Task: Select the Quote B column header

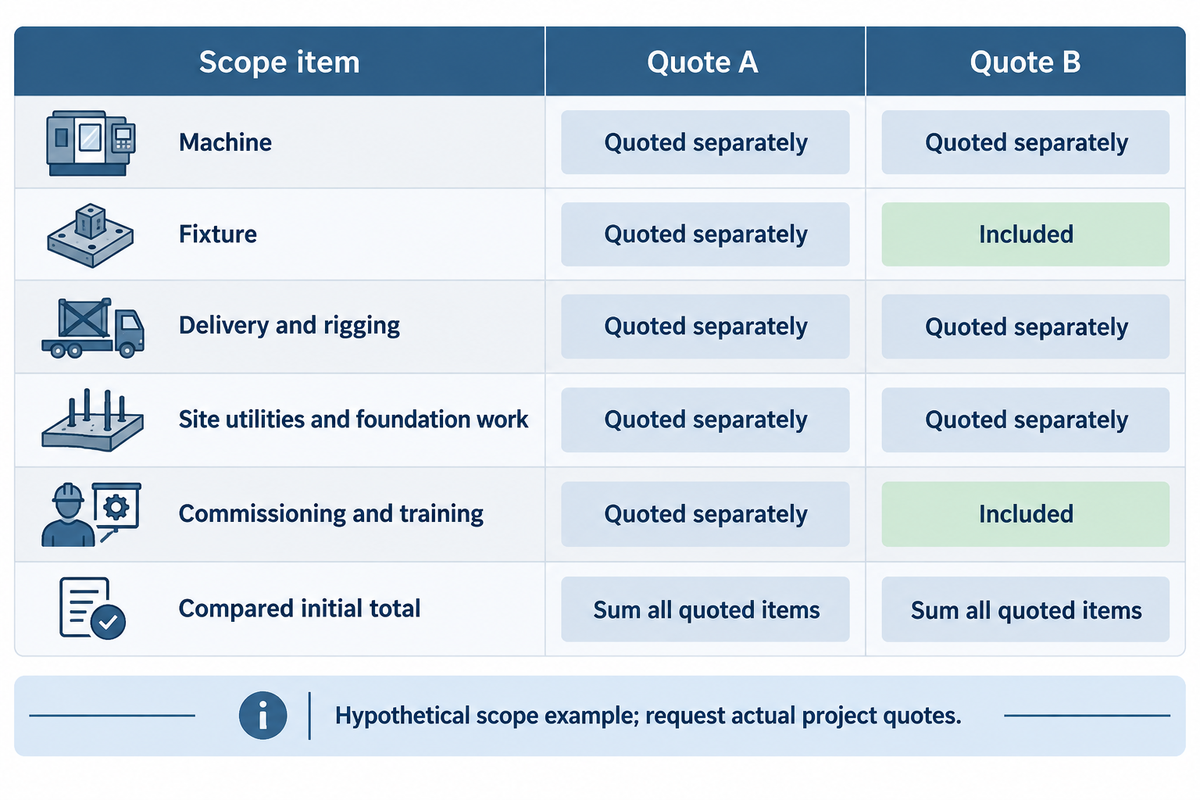Action: tap(1025, 62)
